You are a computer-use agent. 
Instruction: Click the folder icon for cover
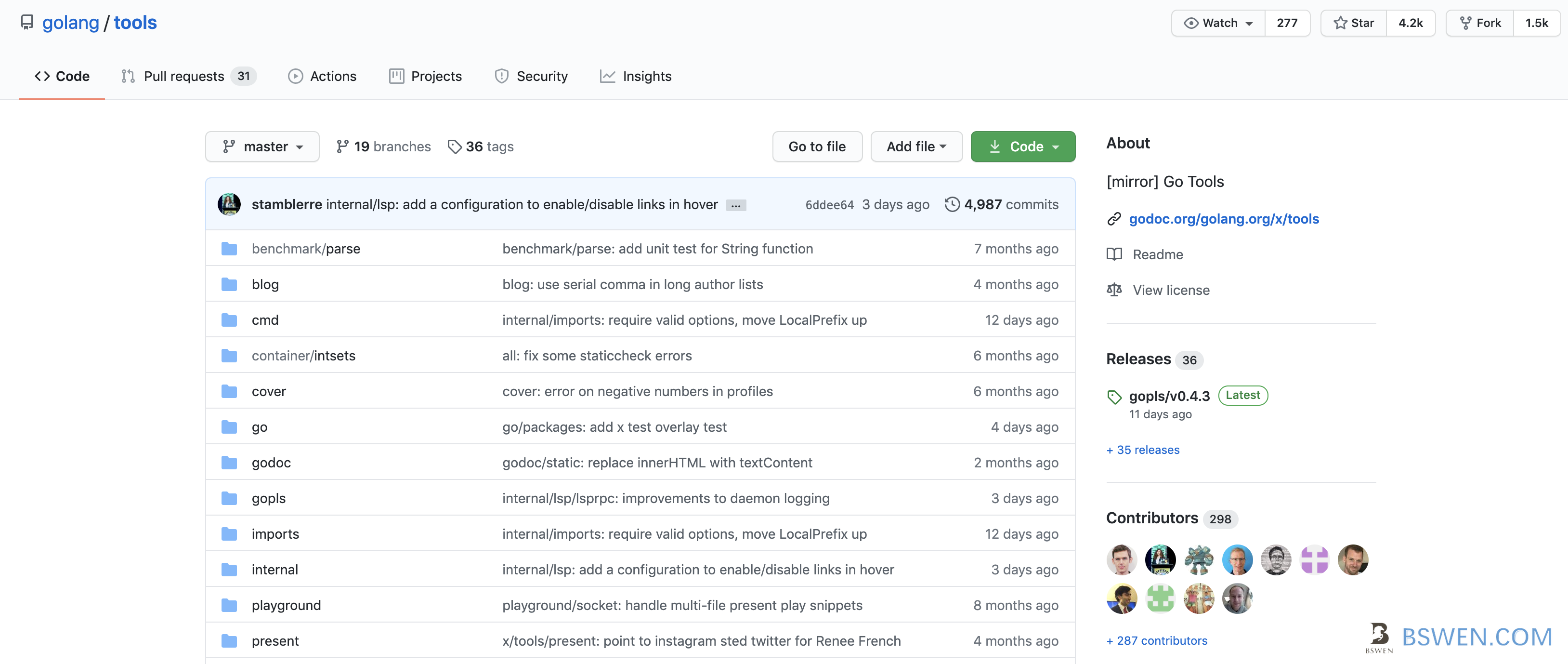pyautogui.click(x=229, y=391)
